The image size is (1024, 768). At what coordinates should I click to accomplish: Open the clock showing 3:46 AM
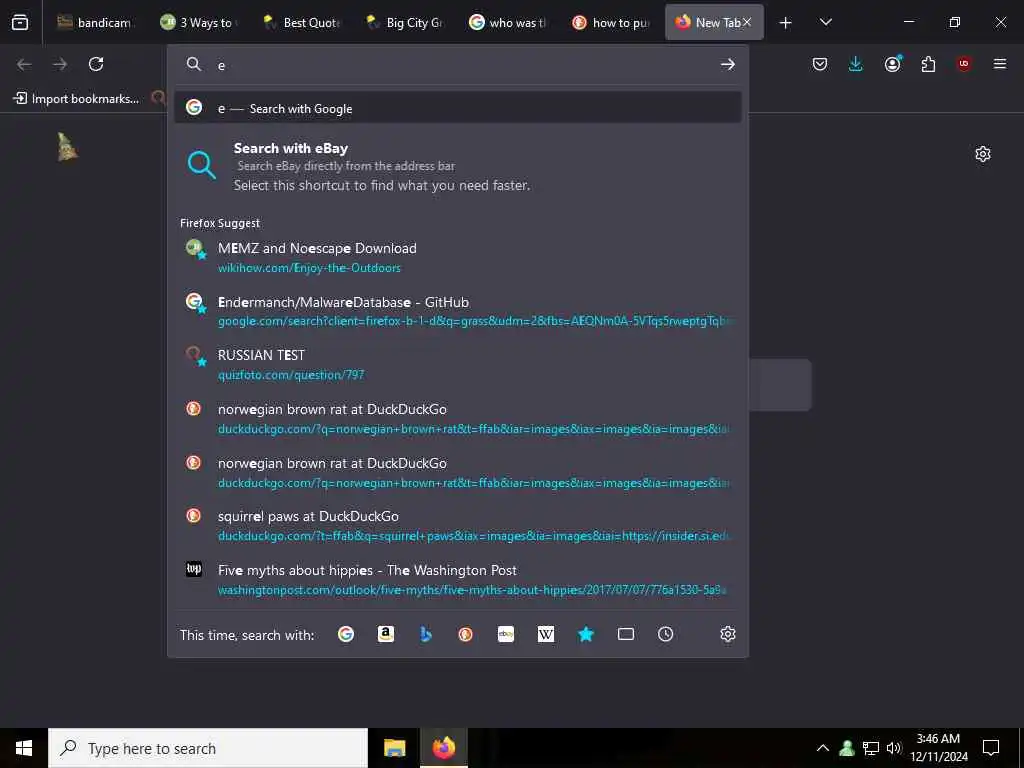(938, 748)
